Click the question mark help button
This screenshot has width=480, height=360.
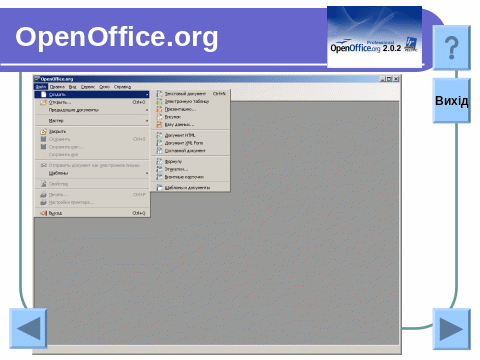click(x=452, y=48)
